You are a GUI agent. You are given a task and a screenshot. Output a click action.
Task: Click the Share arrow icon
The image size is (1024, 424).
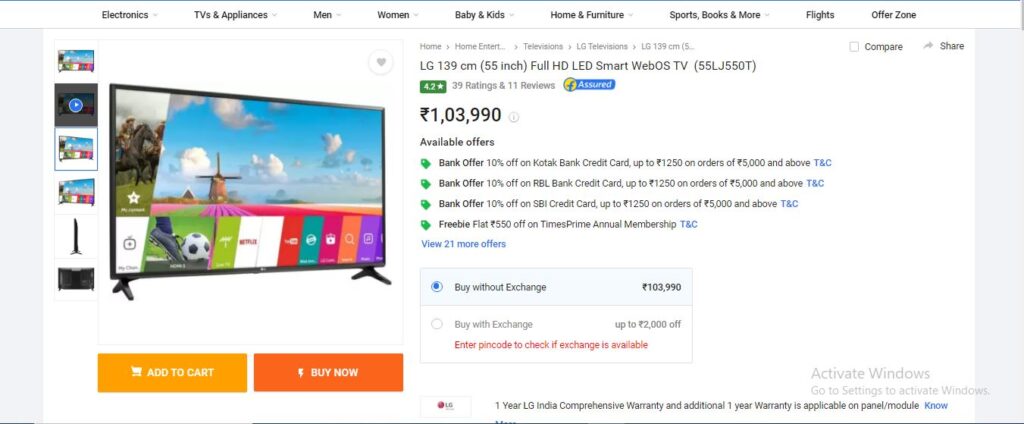click(x=928, y=46)
